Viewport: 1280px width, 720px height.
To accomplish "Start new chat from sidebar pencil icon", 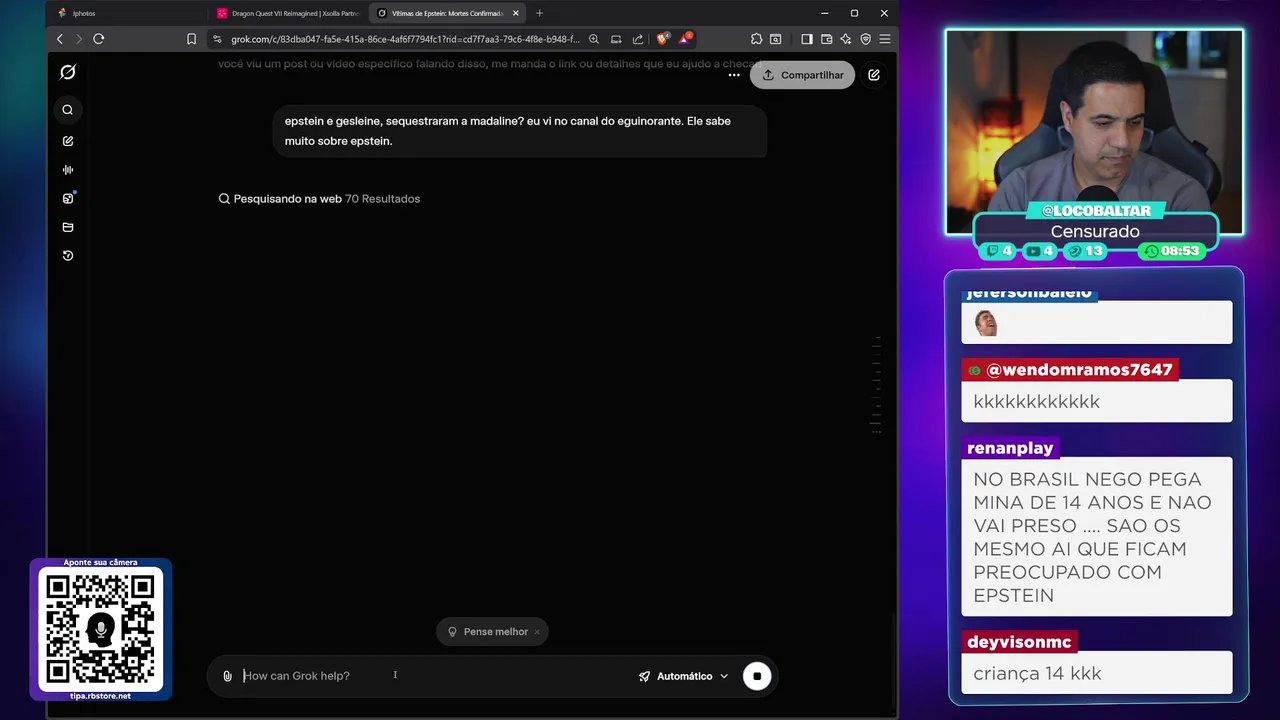I will point(68,141).
